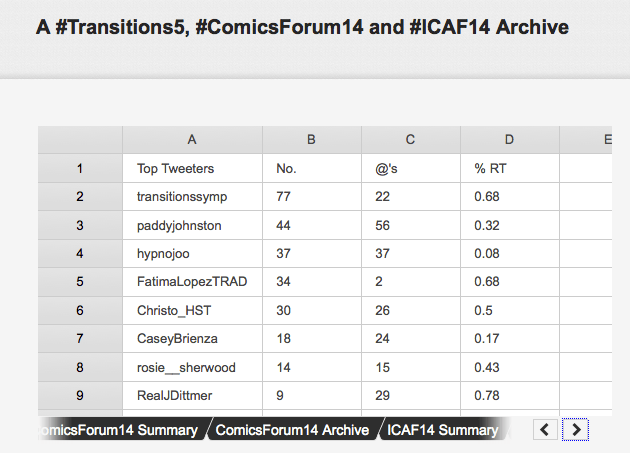
Task: Switch to the ICAF14 Summary tab
Action: [443, 431]
